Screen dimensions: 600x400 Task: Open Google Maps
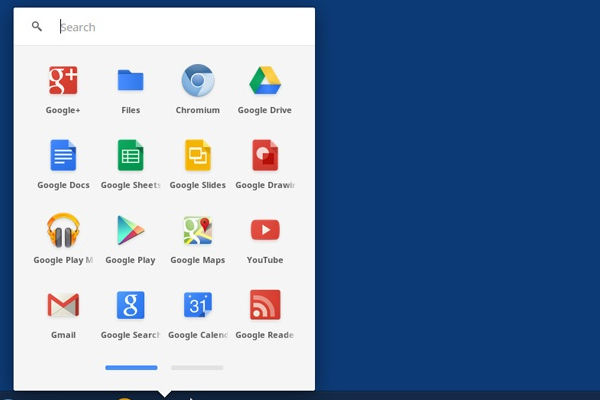point(197,230)
